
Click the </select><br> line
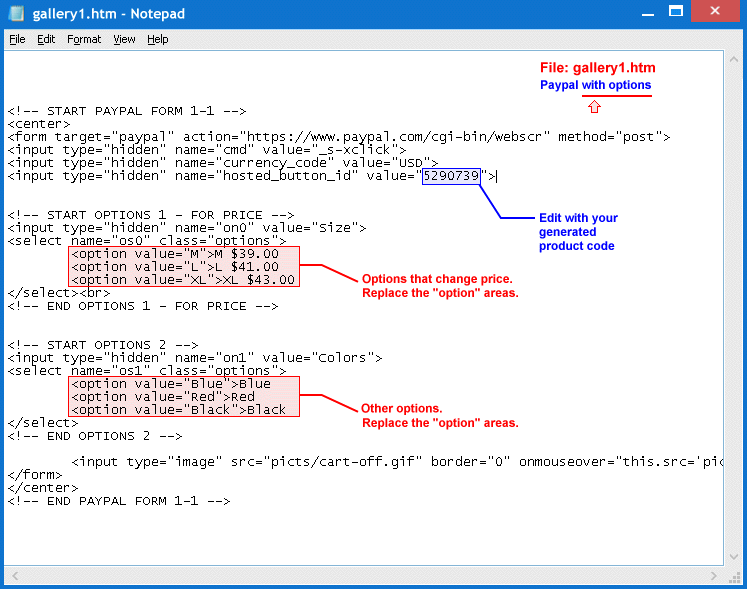click(59, 293)
